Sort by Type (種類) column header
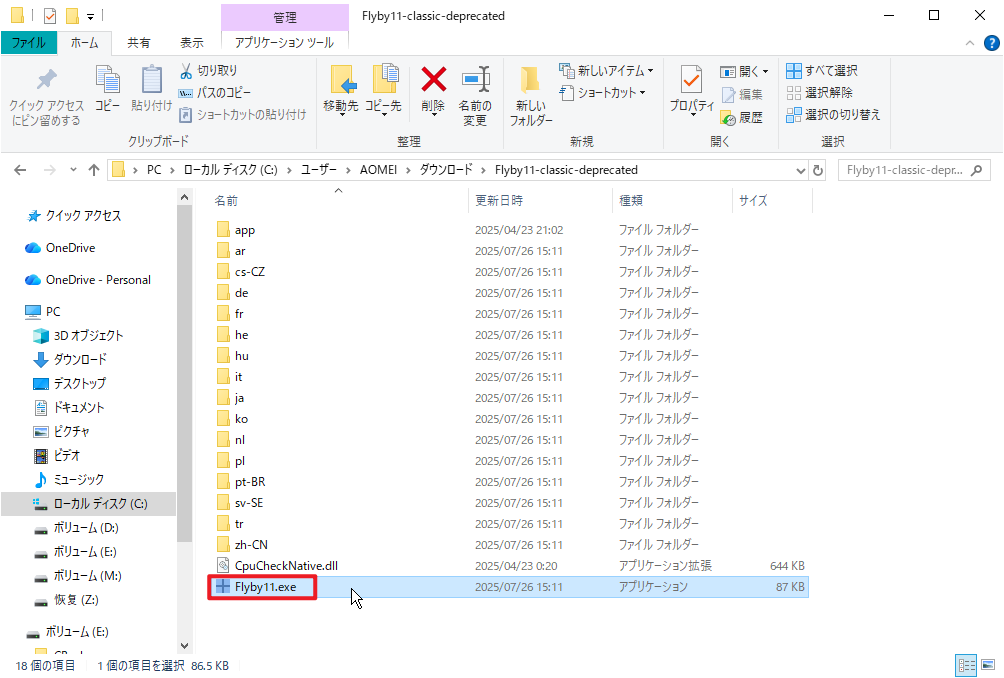The image size is (1004, 678). 631,201
